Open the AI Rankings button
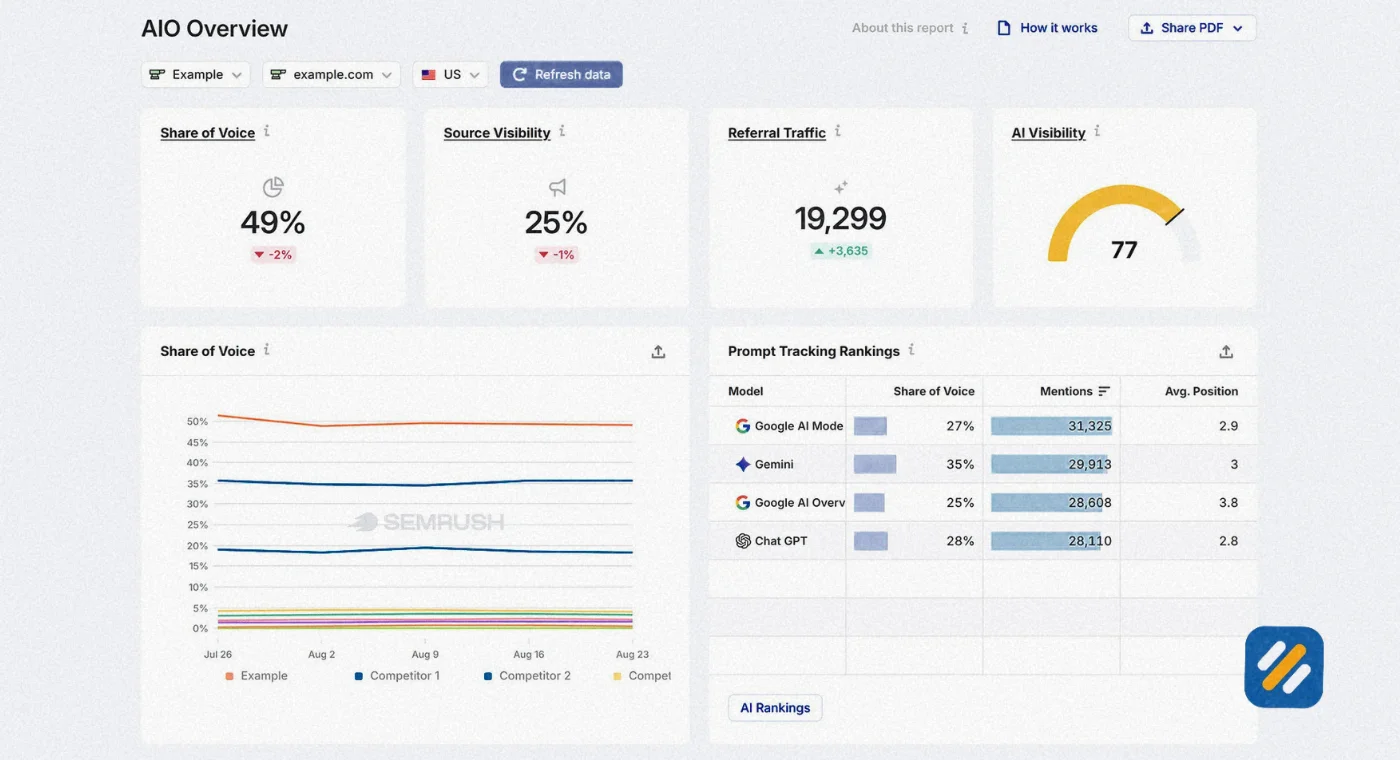 click(775, 708)
